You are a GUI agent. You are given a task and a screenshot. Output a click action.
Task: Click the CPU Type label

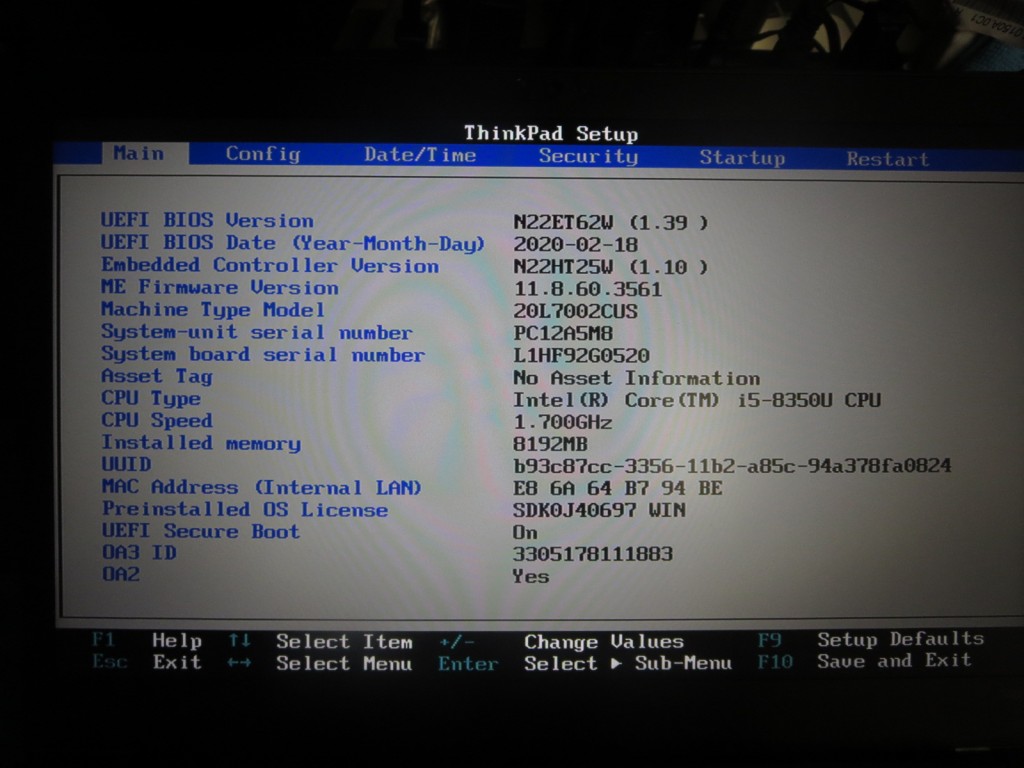pyautogui.click(x=151, y=398)
